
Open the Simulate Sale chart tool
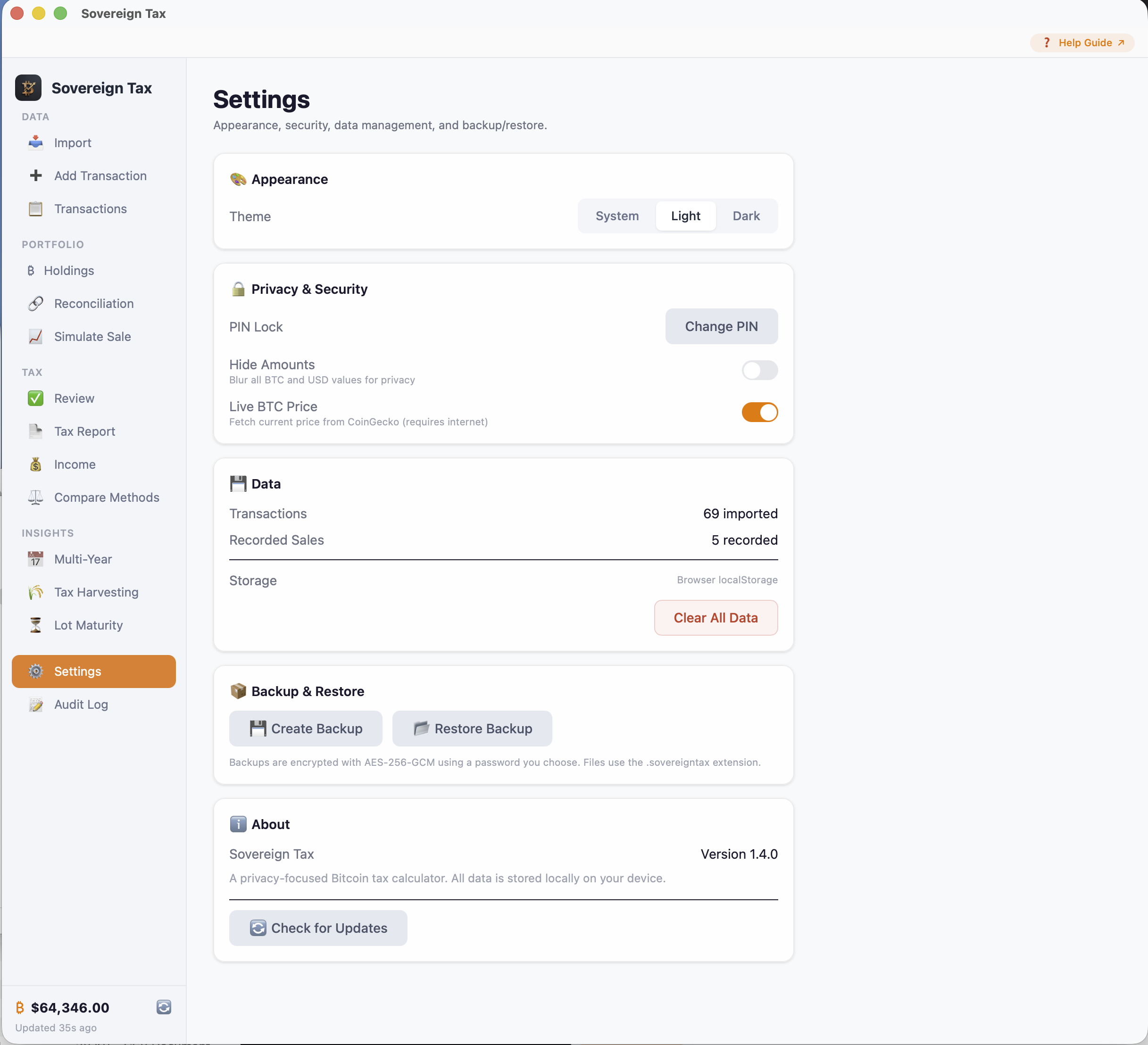tap(92, 337)
